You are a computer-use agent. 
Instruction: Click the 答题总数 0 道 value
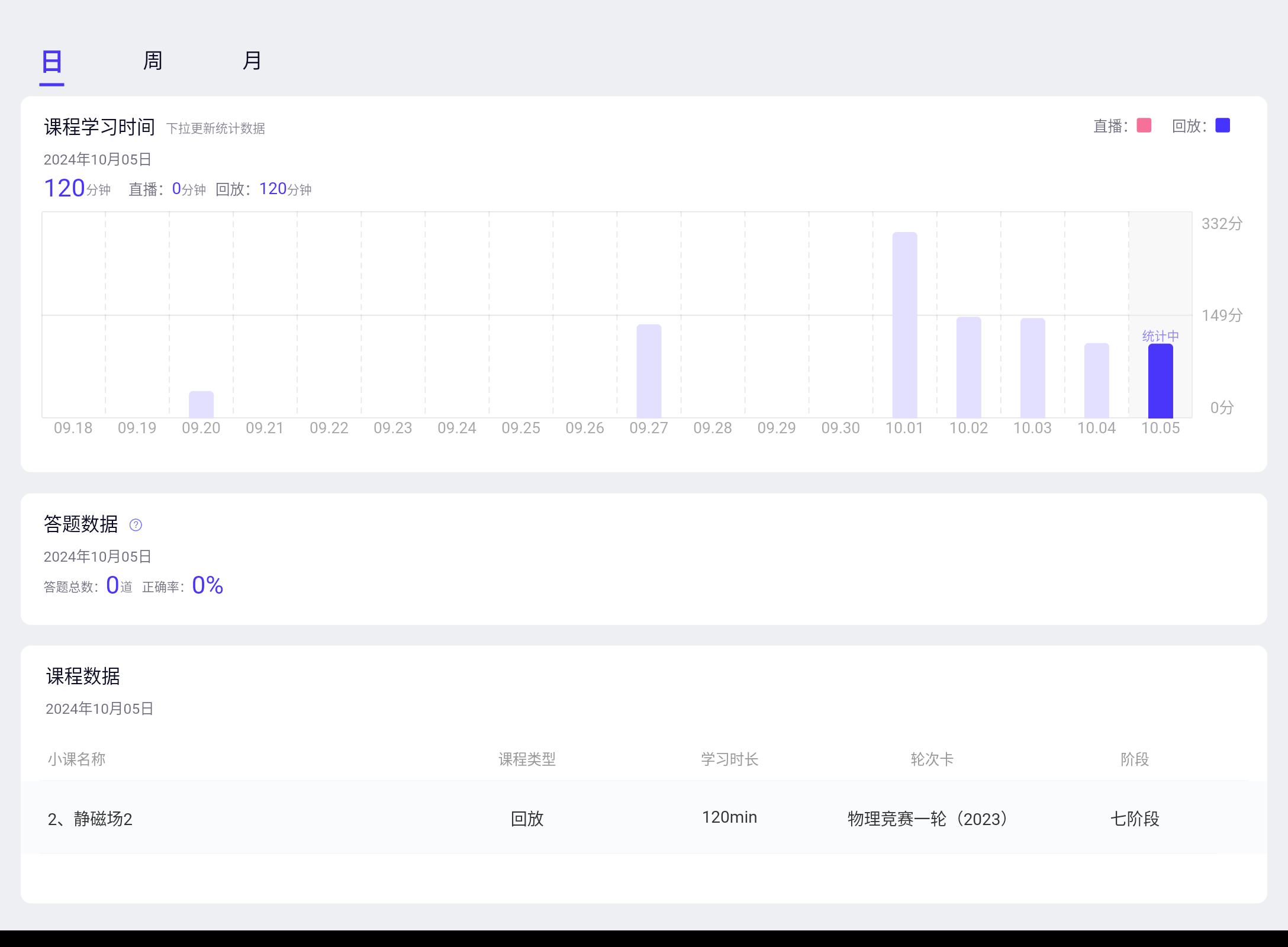point(88,586)
